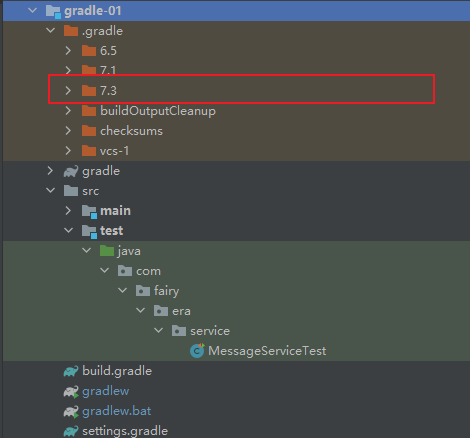The image size is (470, 438).
Task: Select the gradle folder label with elephant icon
Action: pyautogui.click(x=101, y=171)
